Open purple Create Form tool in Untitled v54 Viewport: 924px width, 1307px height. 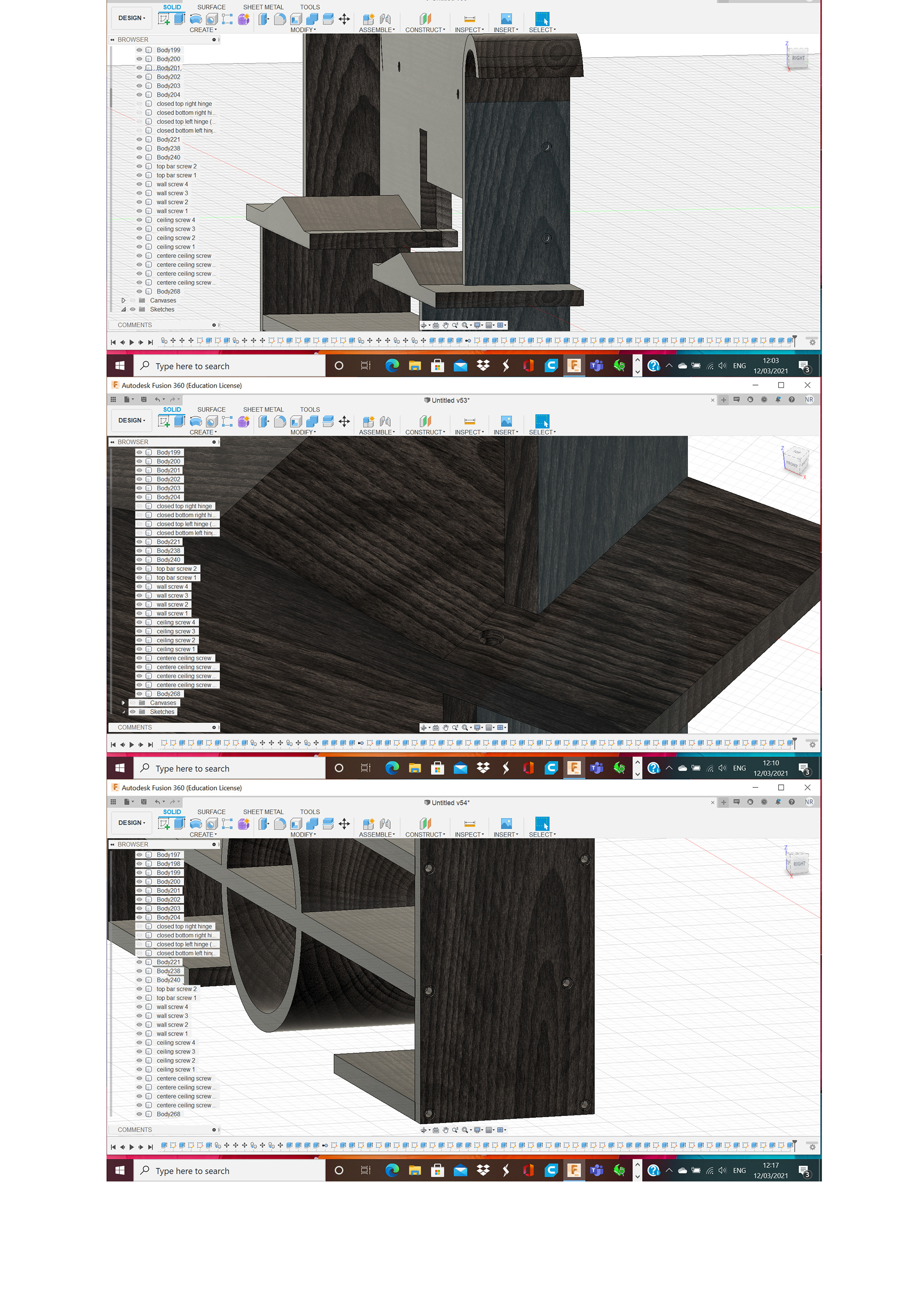[244, 824]
